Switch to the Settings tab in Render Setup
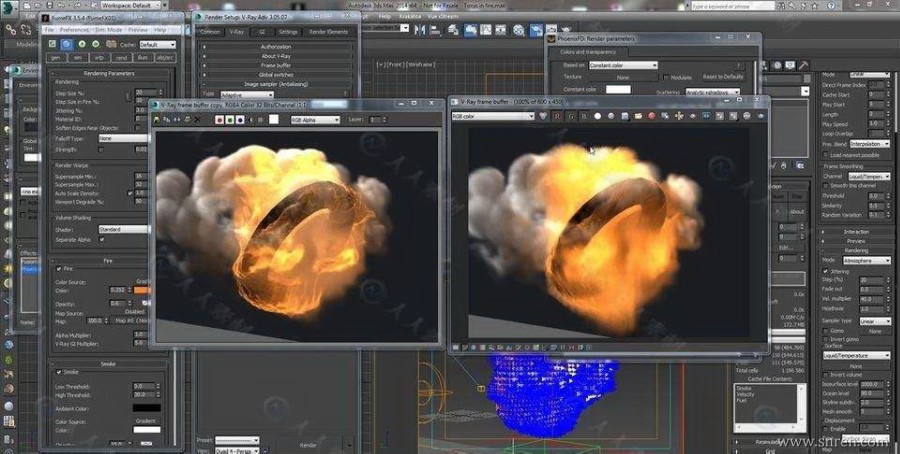900x454 pixels. click(x=288, y=32)
